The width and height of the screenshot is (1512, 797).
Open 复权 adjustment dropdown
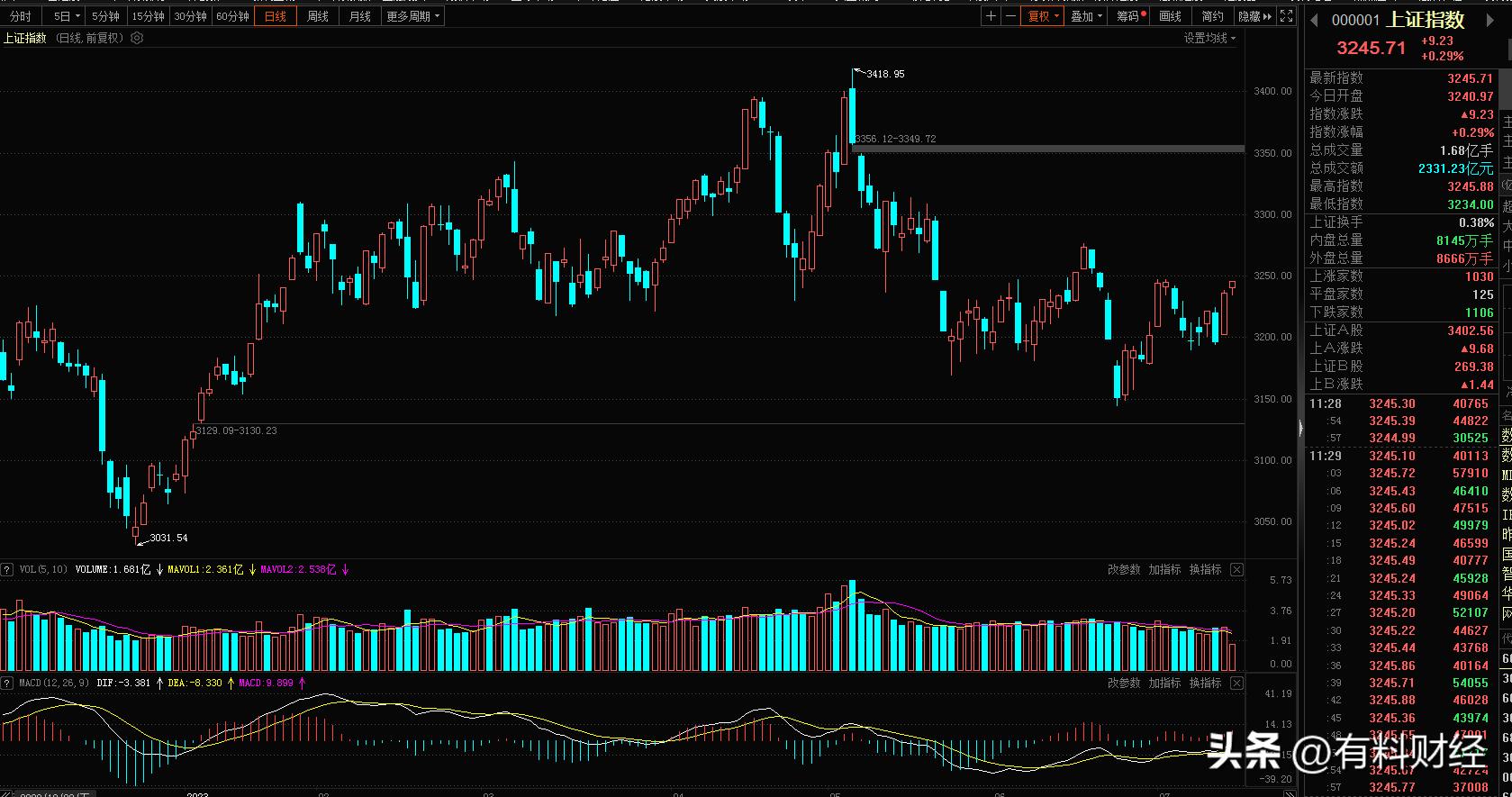1043,16
